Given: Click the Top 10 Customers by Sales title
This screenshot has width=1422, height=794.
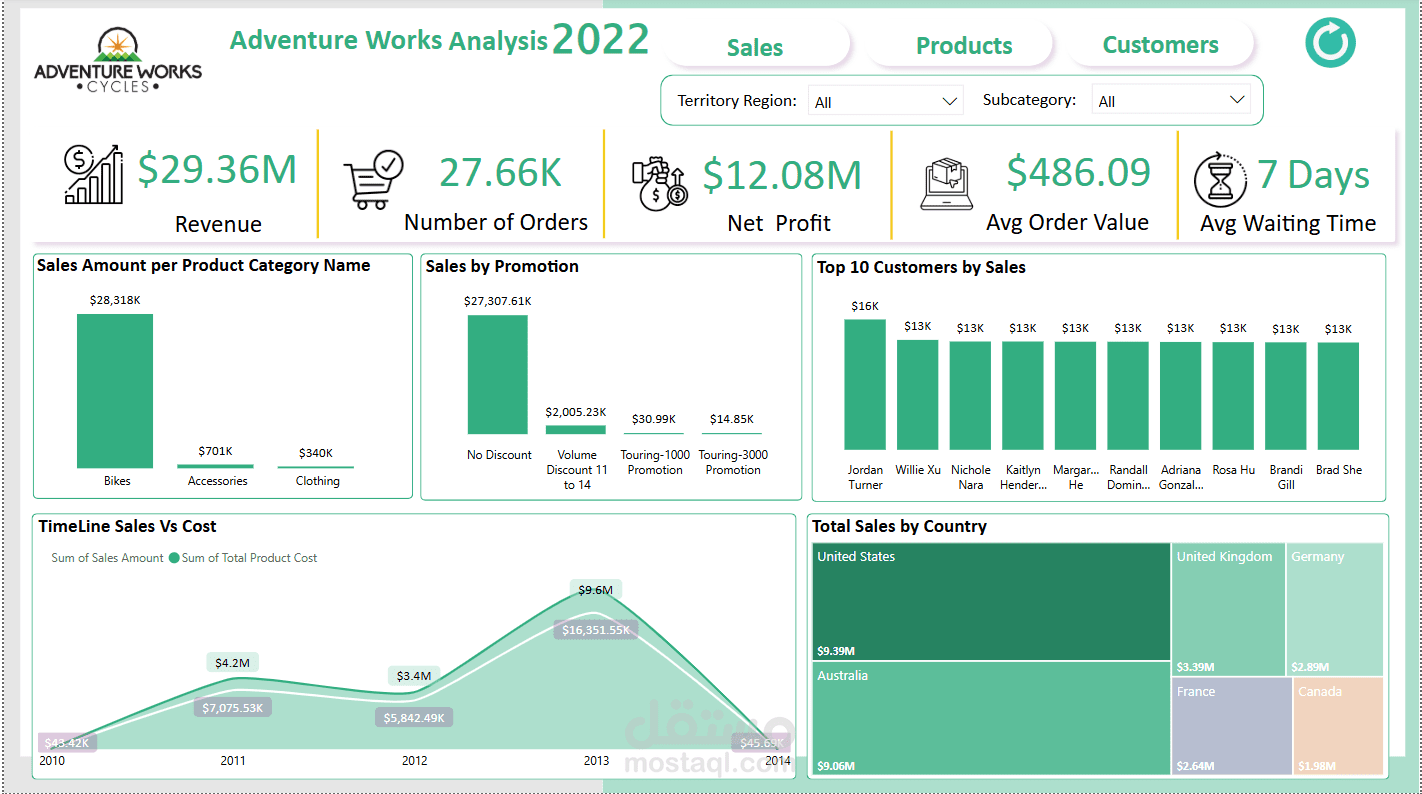Looking at the screenshot, I should (x=921, y=267).
